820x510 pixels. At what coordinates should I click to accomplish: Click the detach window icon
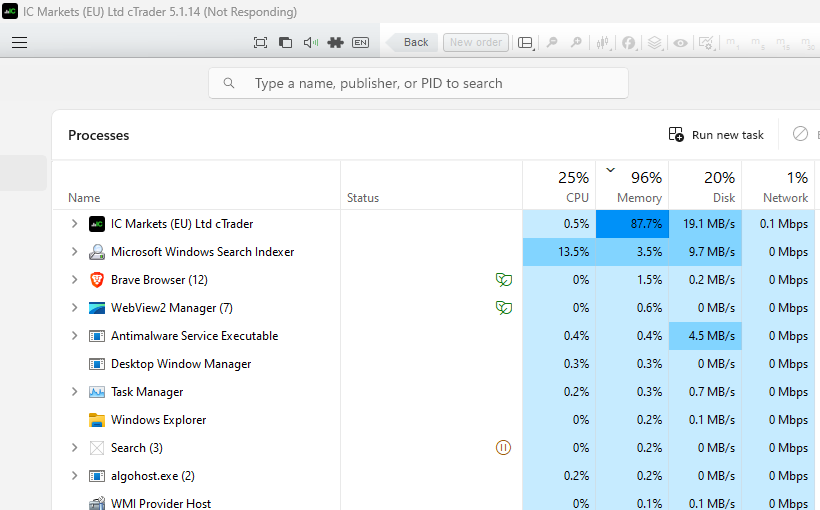[285, 42]
